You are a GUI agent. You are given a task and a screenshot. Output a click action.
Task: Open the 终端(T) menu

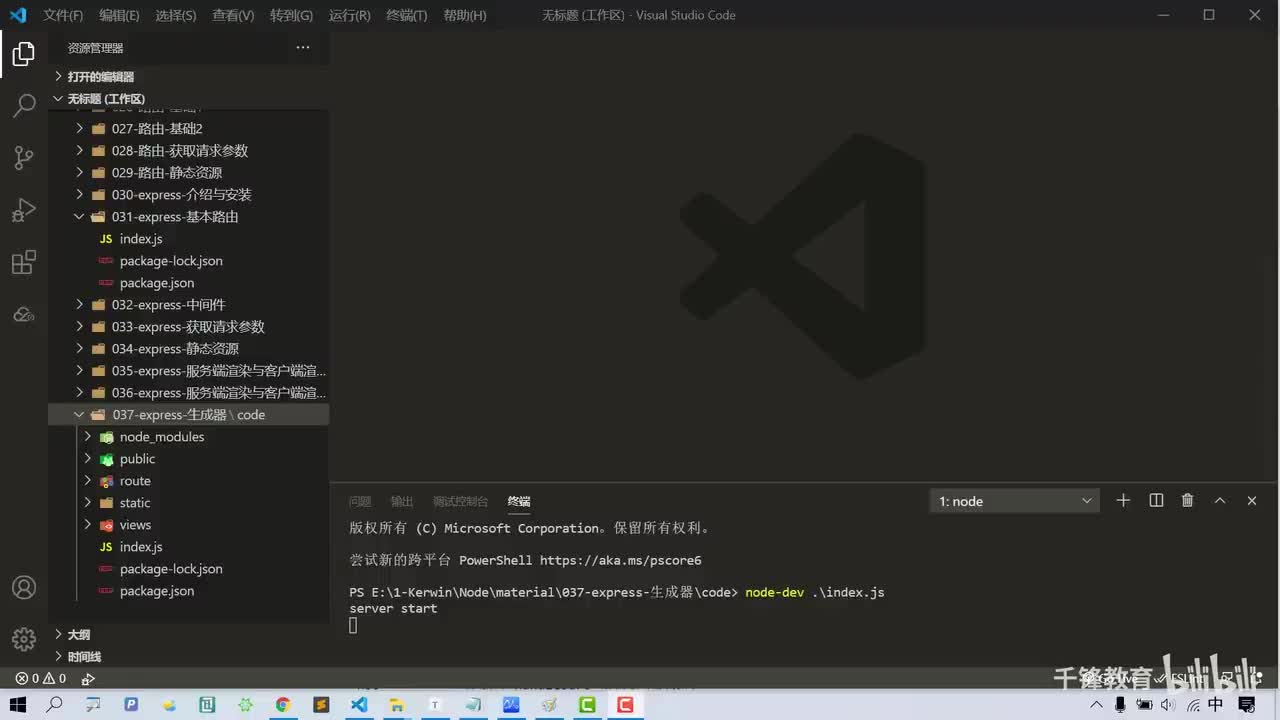point(406,15)
